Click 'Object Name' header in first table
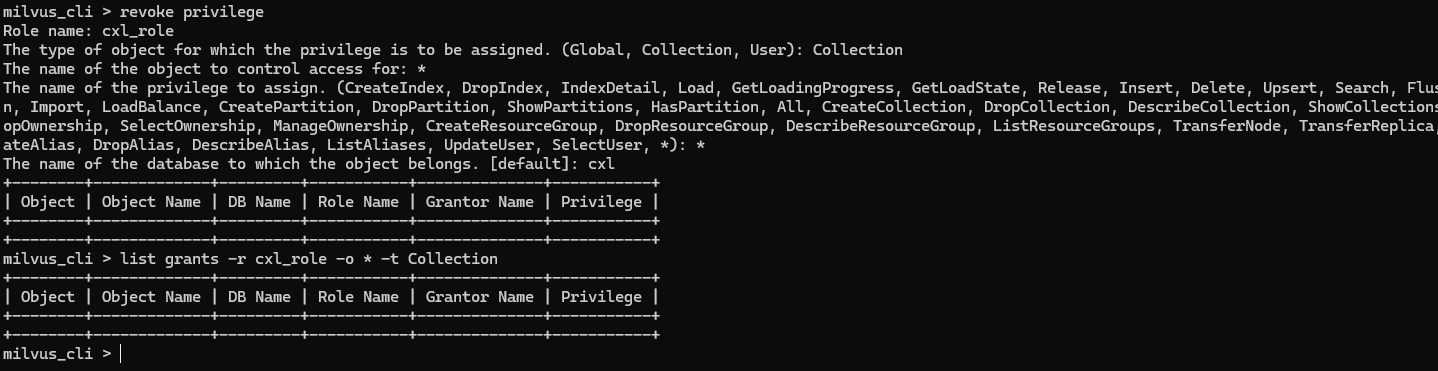Image resolution: width=1438 pixels, height=371 pixels. (151, 202)
